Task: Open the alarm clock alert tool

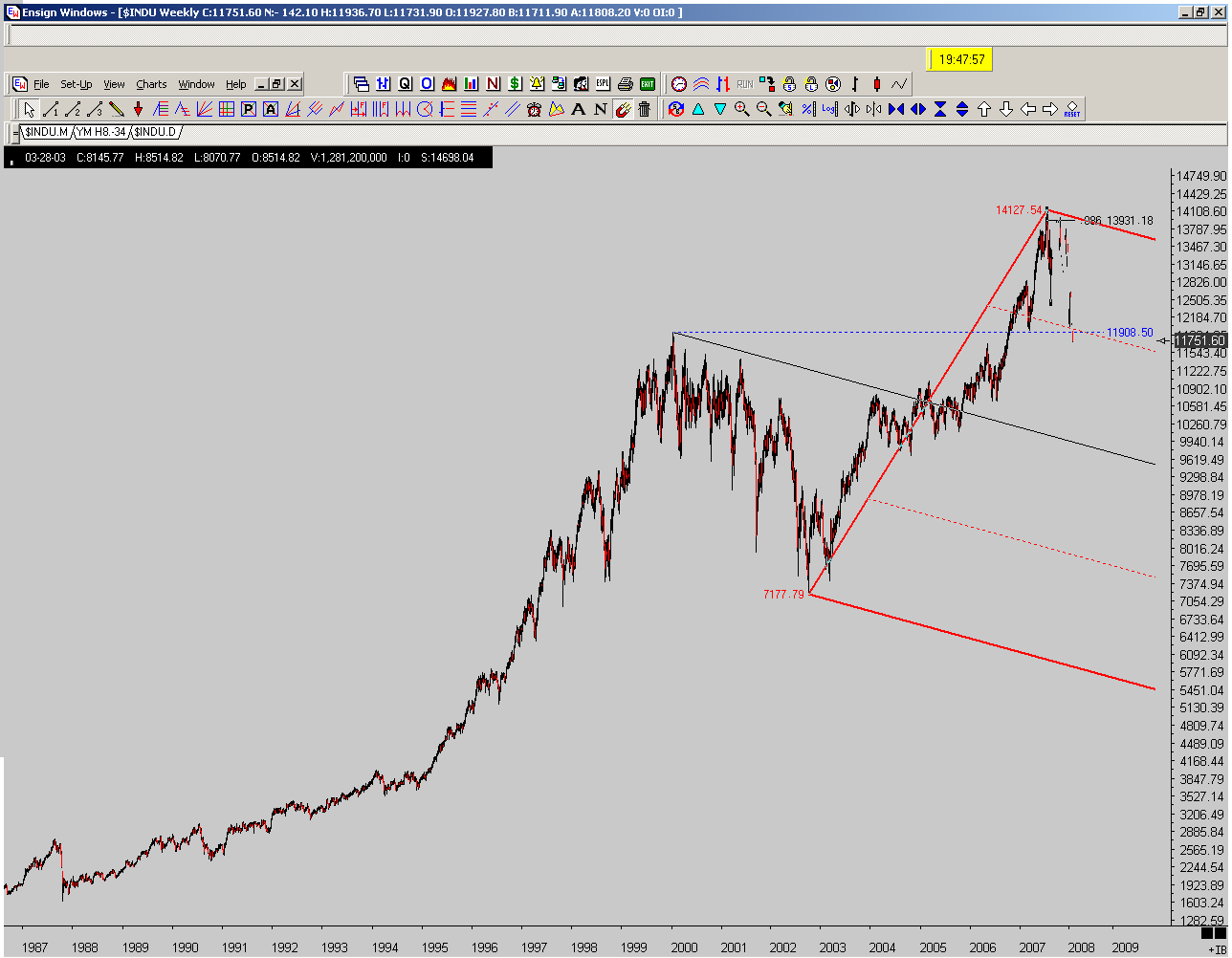Action: (x=535, y=109)
